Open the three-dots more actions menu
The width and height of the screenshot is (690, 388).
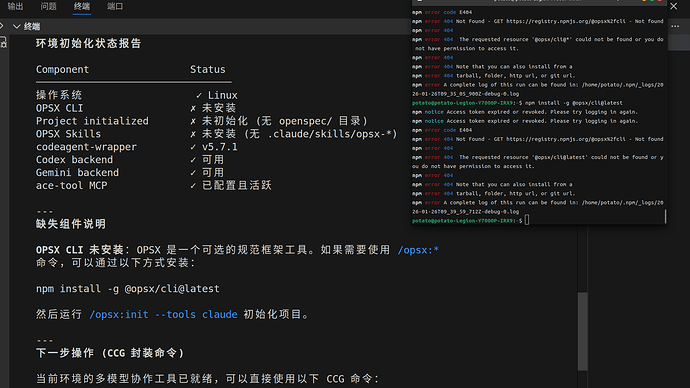point(675,26)
